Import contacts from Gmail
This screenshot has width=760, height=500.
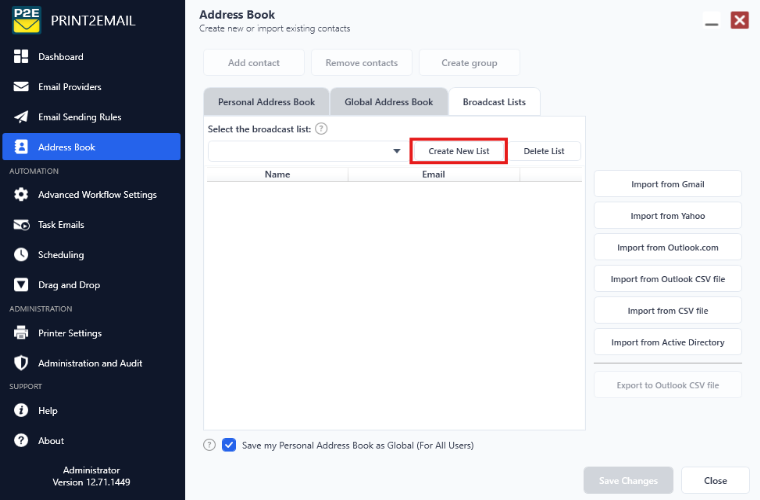pos(667,184)
